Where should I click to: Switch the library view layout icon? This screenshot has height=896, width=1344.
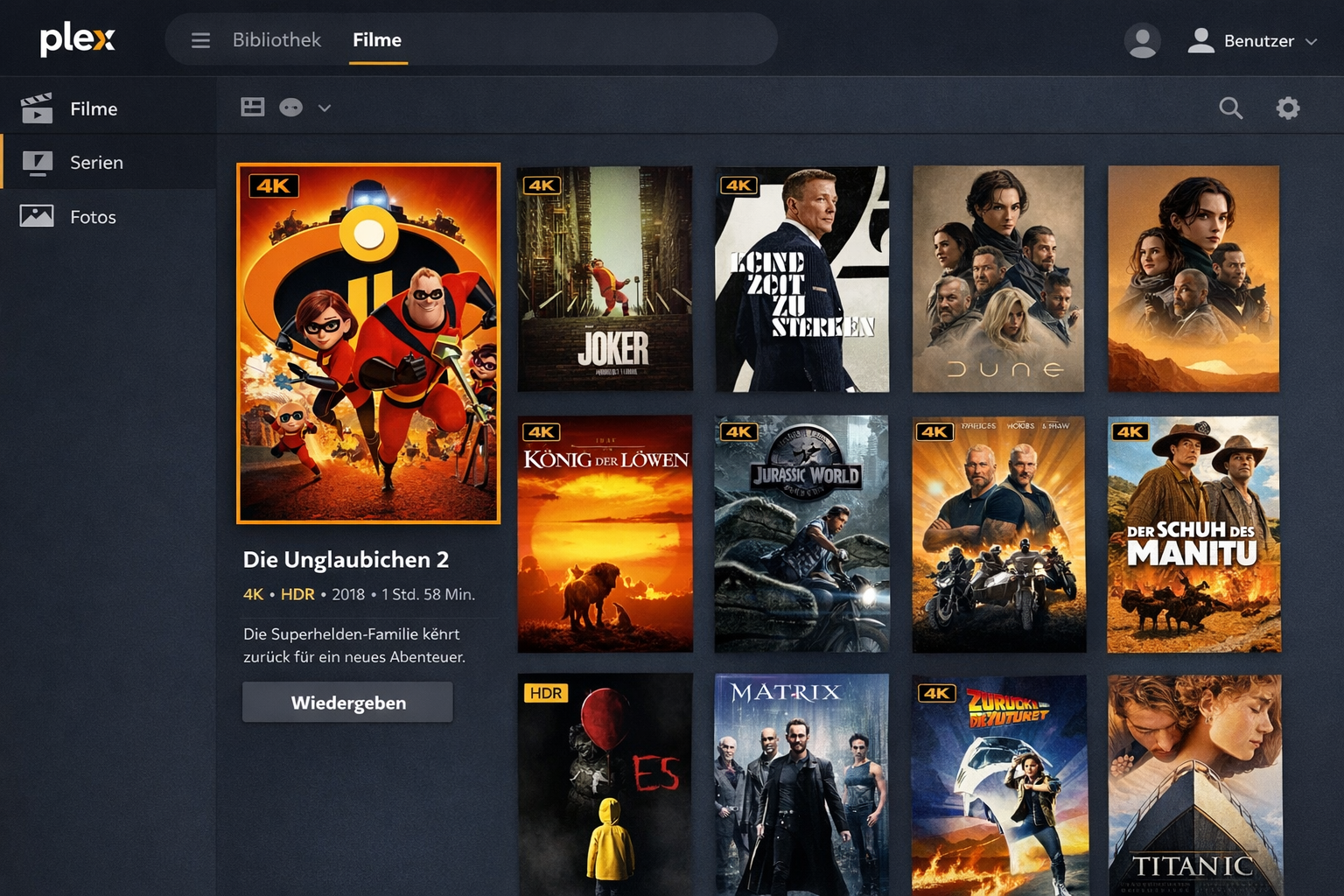click(x=252, y=107)
